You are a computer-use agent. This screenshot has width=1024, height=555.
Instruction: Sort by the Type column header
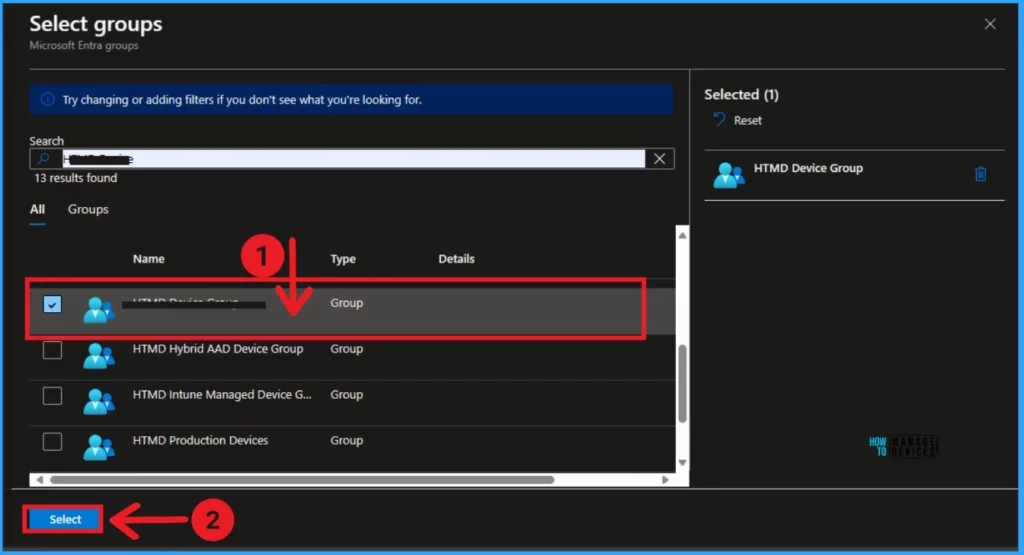[x=343, y=259]
